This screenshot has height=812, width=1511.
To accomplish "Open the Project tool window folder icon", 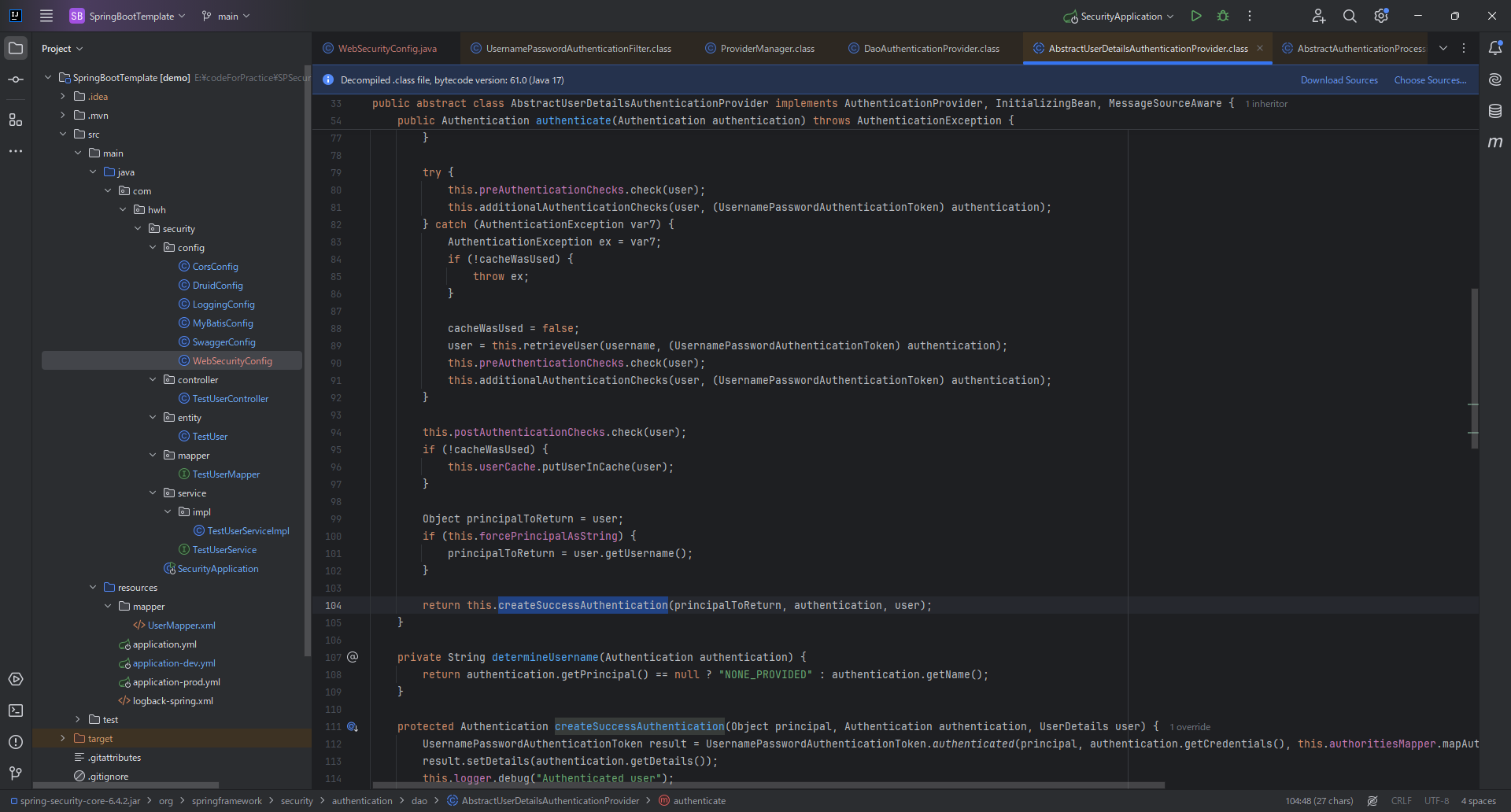I will coord(16,48).
